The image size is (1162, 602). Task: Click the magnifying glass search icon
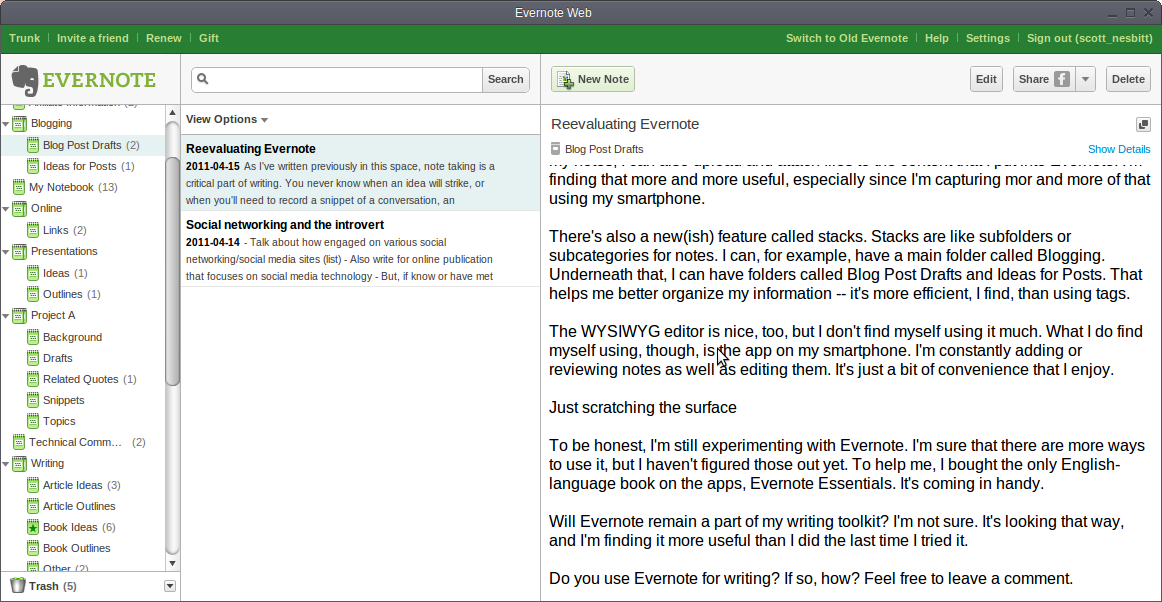(203, 80)
